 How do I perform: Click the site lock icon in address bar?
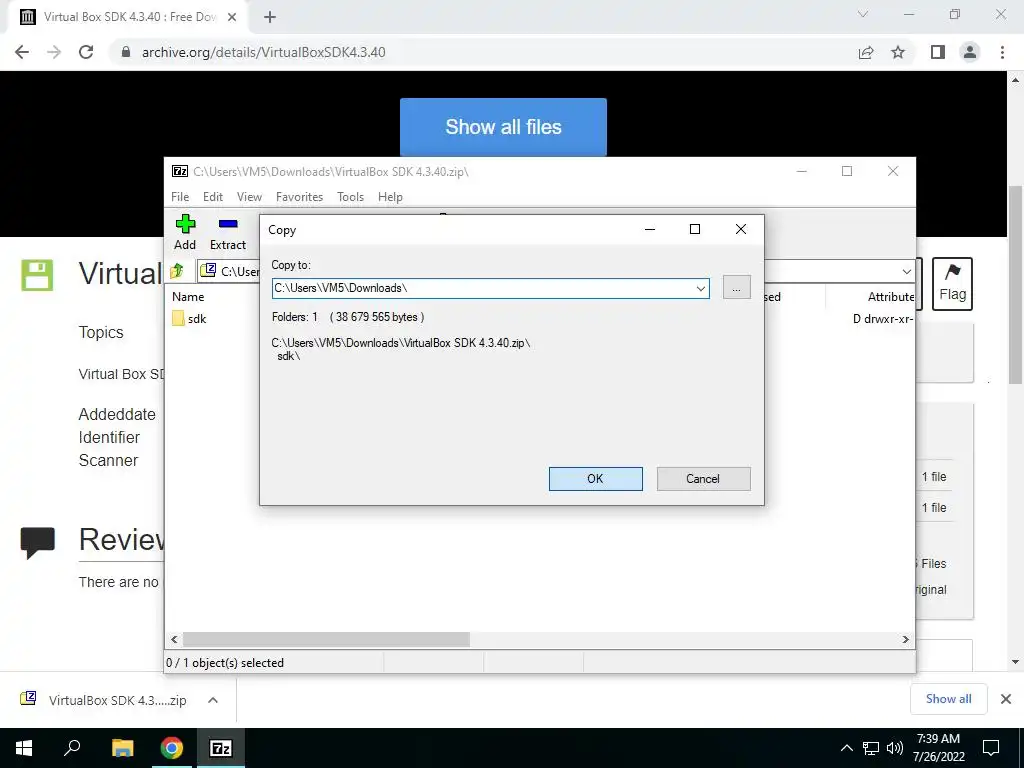(x=126, y=52)
